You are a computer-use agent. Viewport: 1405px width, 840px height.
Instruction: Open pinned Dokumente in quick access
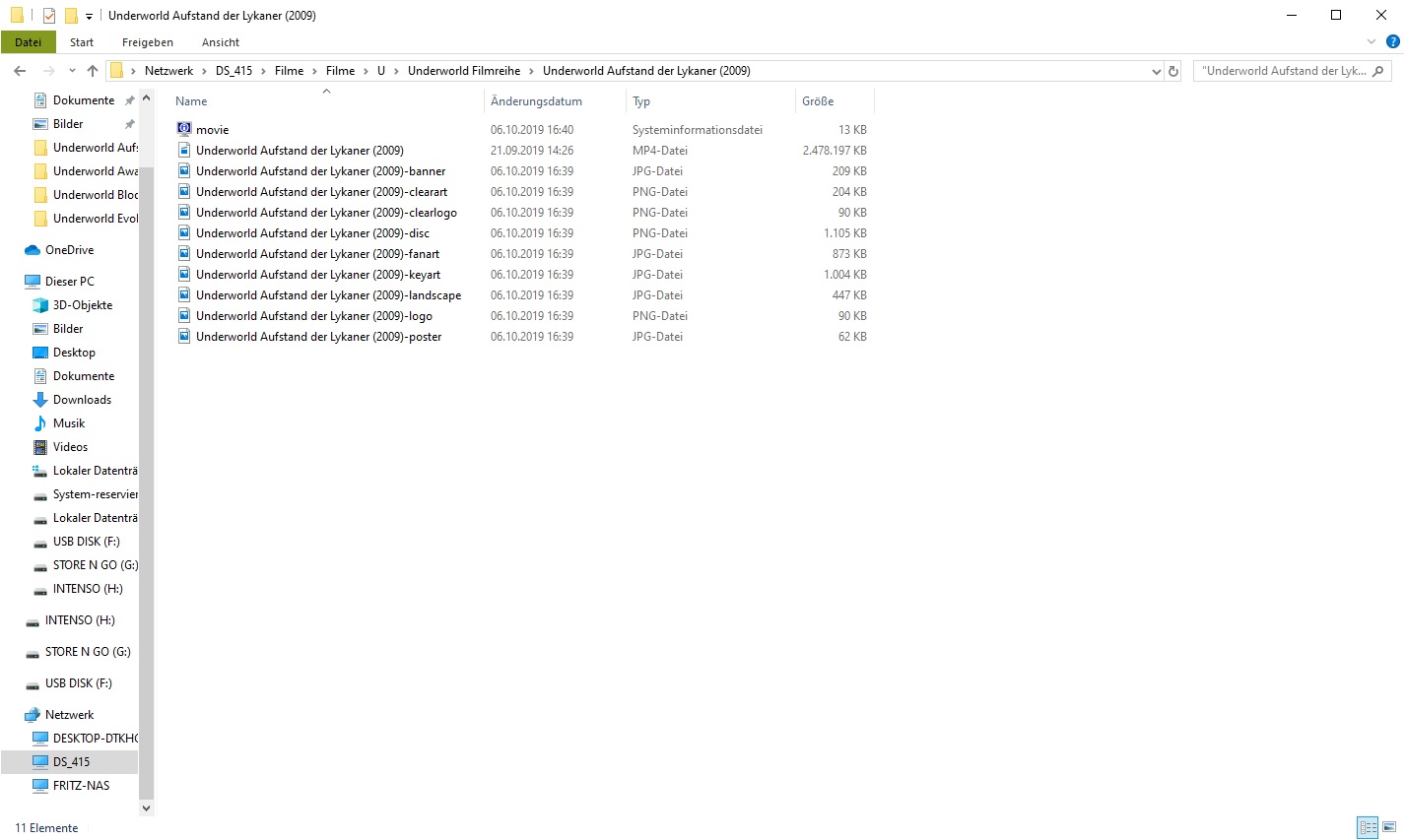84,100
